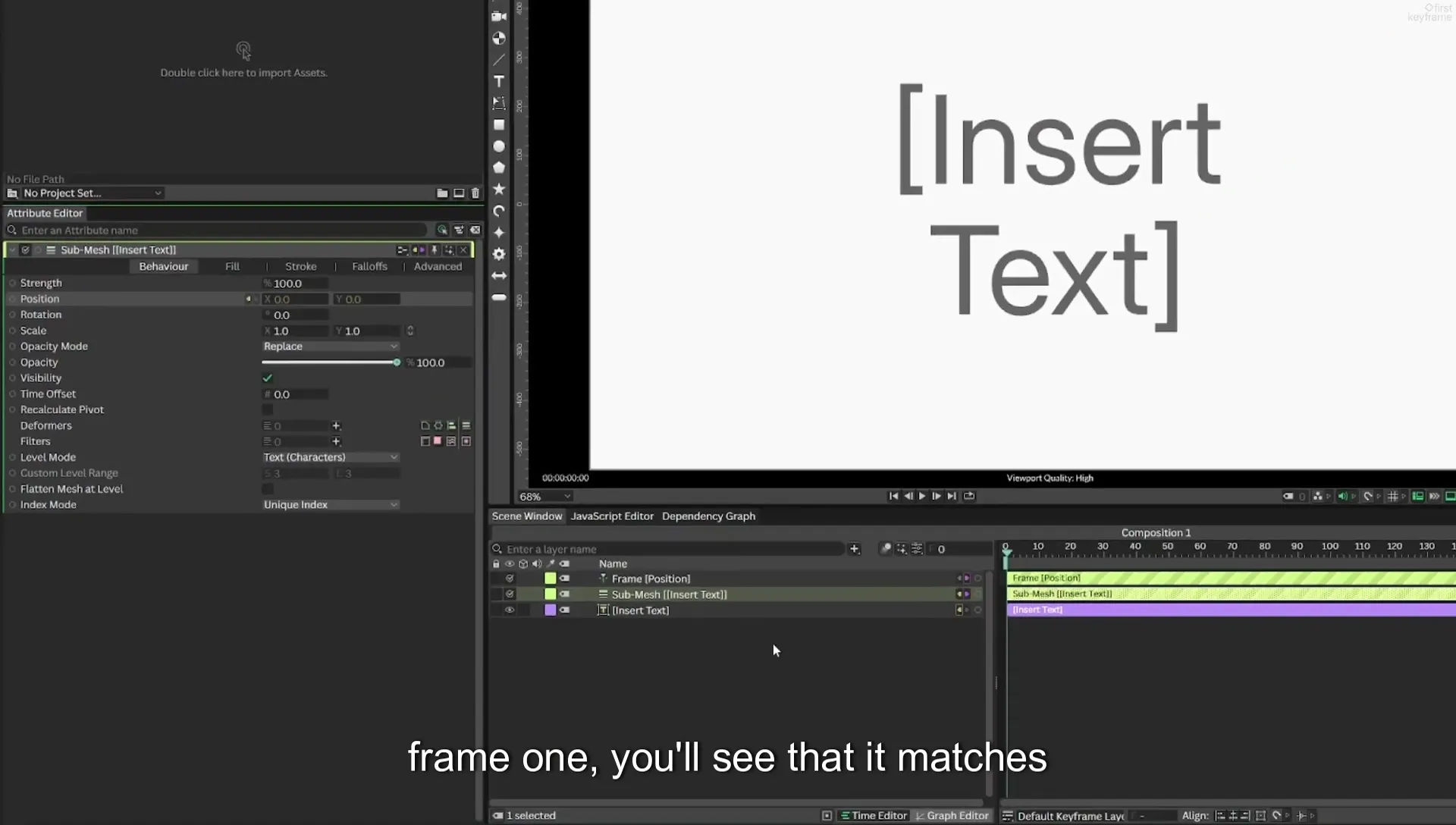Toggle visibility eye for [Insert Text] layer
Screen dimensions: 1456x825
click(x=510, y=610)
